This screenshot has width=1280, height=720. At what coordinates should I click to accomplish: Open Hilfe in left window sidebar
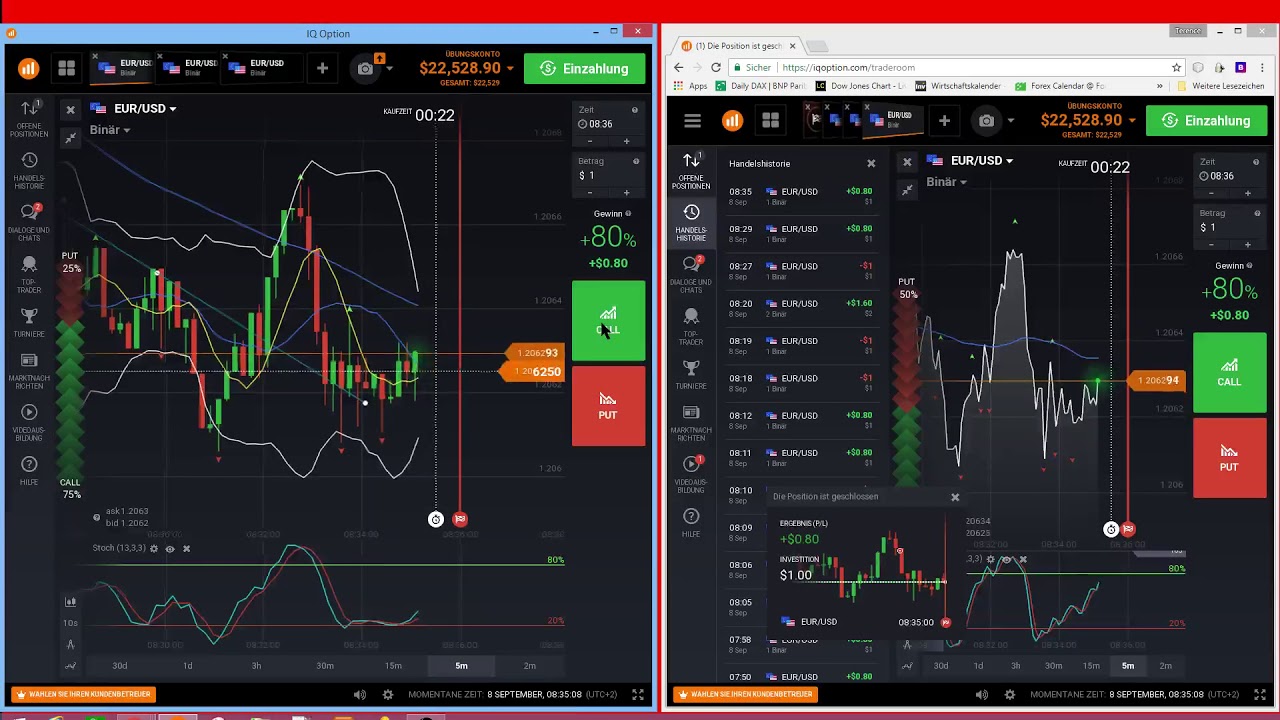coord(29,470)
